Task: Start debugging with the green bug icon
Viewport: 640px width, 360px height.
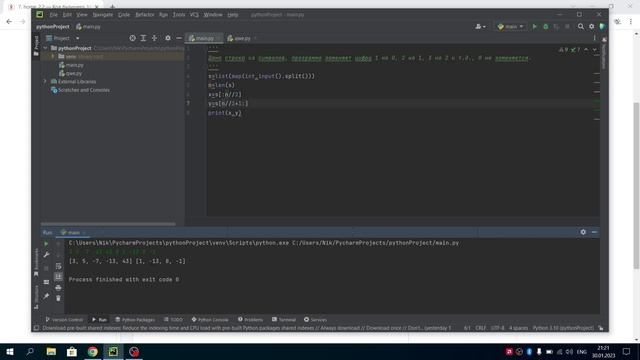Action: tap(546, 27)
